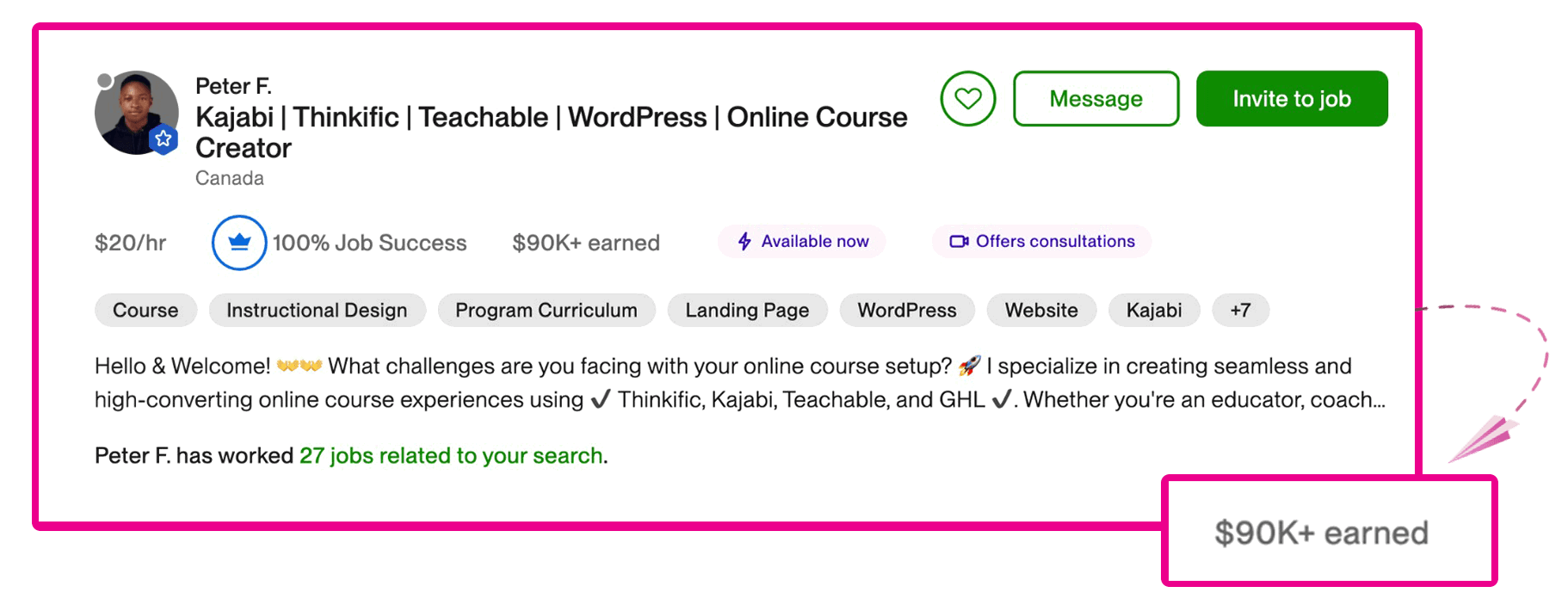Save Peter F. with the heart icon
The height and width of the screenshot is (605, 1568).
pos(967,99)
